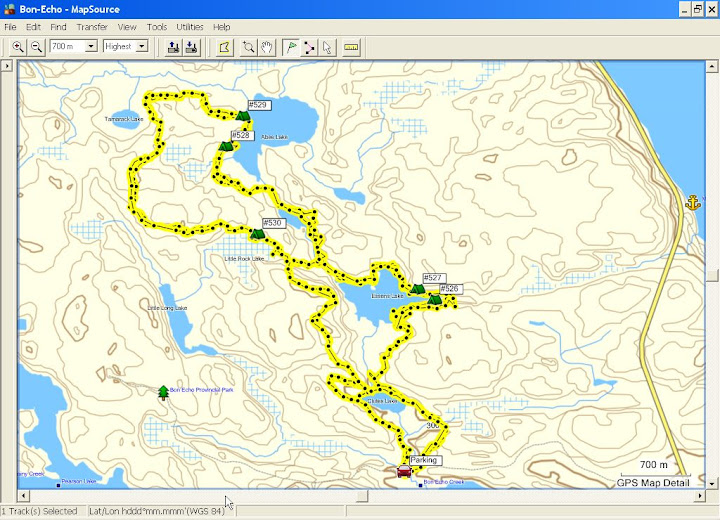
Task: Click the horizontal scrollbar thumb
Action: click(x=362, y=496)
